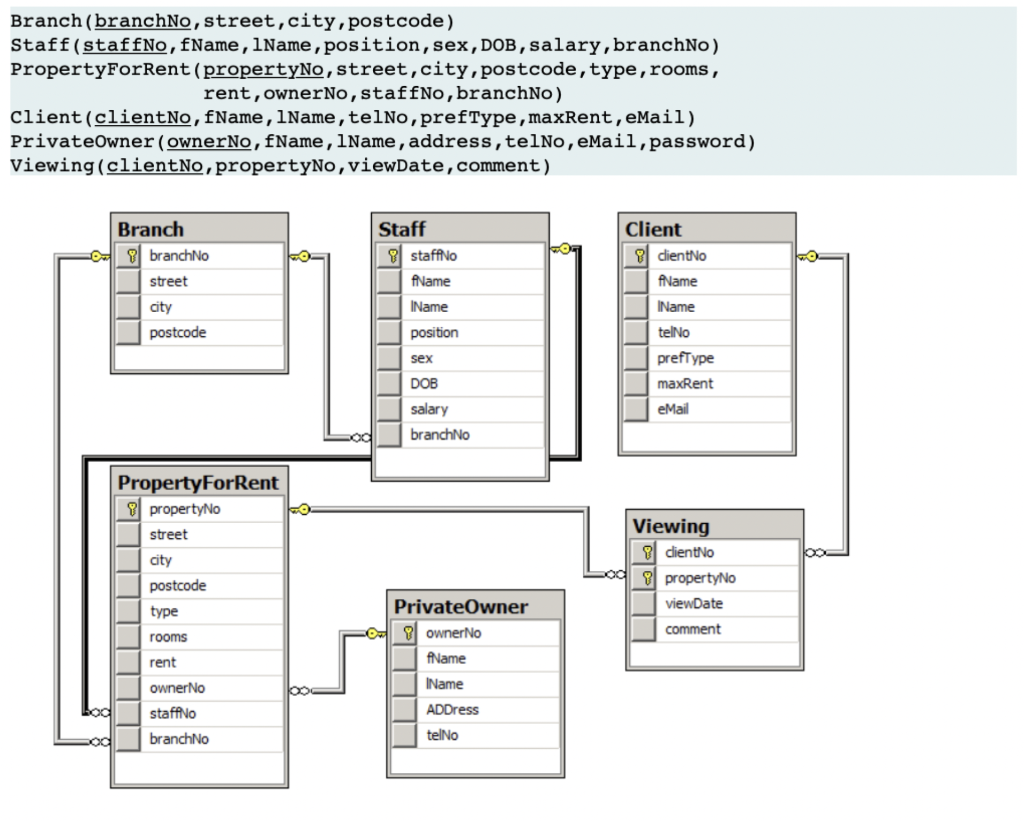Click fName column in Client table
The height and width of the screenshot is (821, 1024).
(707, 282)
